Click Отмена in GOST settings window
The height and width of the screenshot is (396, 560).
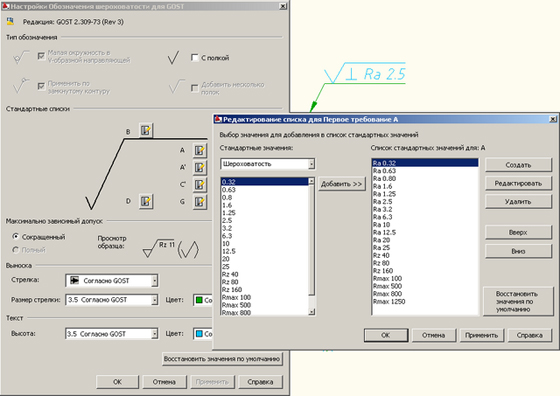[164, 382]
